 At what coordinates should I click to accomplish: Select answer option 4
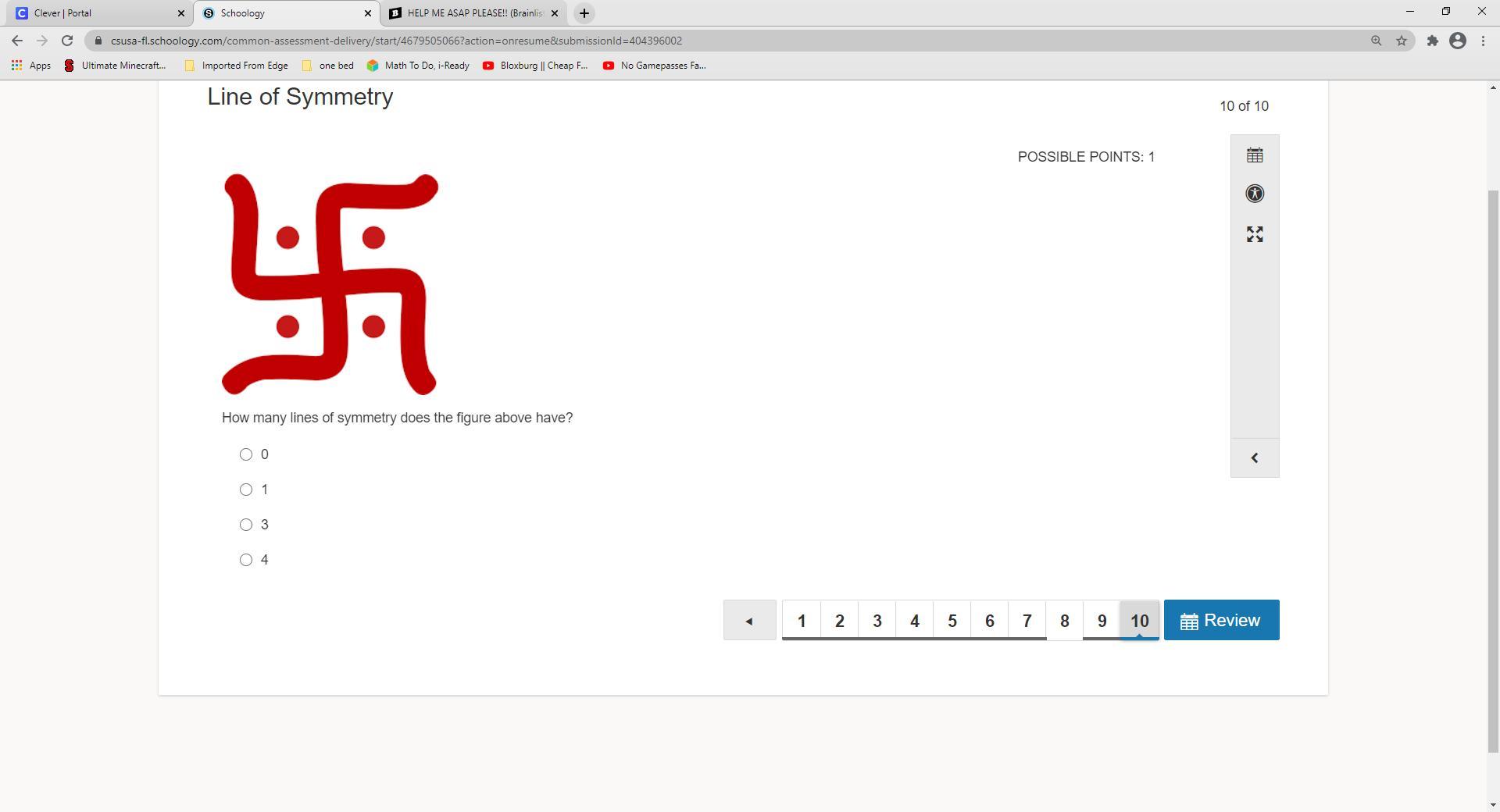click(246, 560)
